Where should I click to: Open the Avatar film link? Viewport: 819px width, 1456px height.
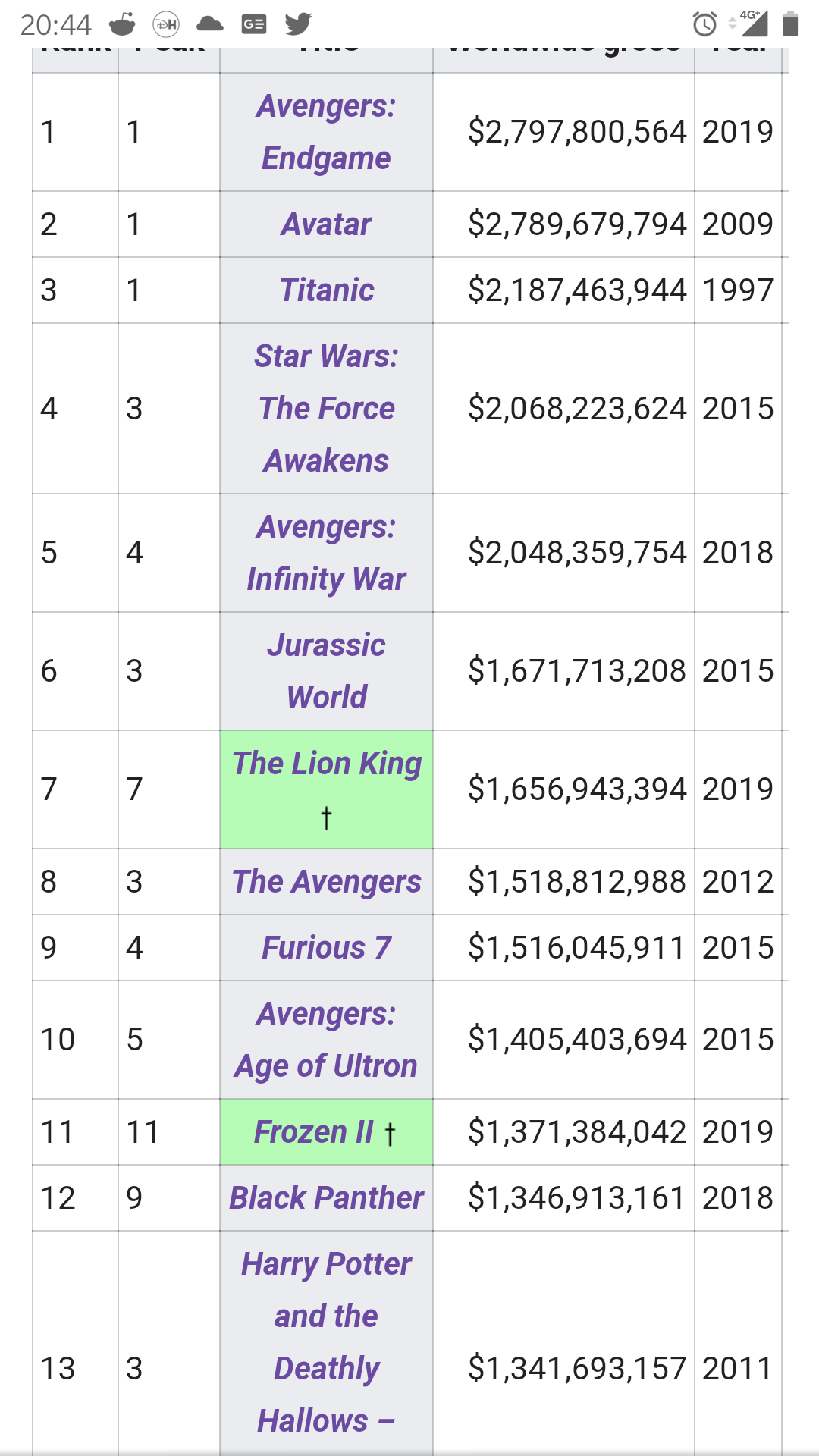[x=326, y=224]
